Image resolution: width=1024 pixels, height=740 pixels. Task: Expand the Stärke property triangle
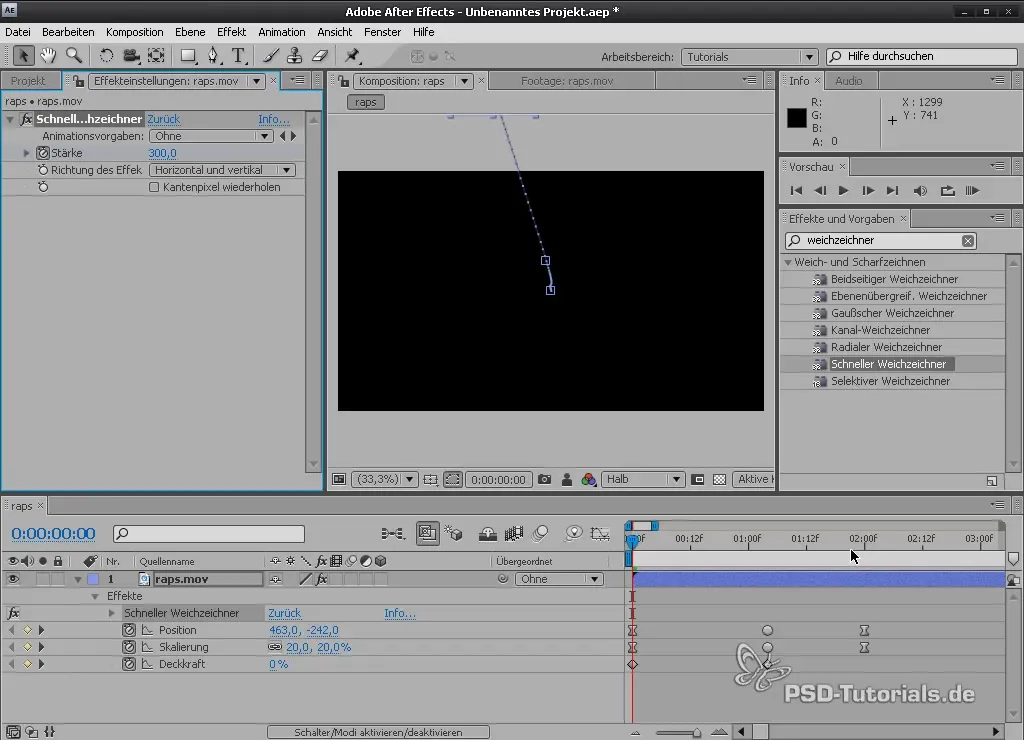coord(27,153)
